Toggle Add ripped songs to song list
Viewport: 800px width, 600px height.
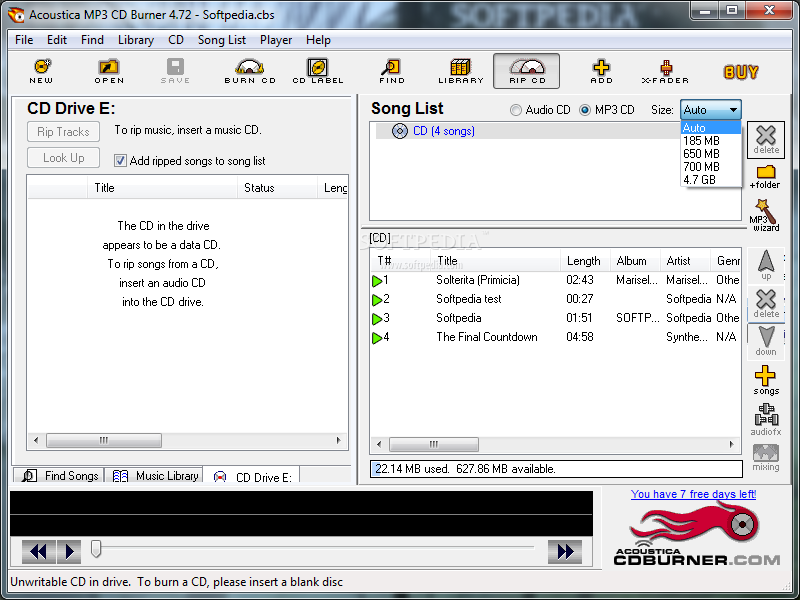[x=120, y=161]
